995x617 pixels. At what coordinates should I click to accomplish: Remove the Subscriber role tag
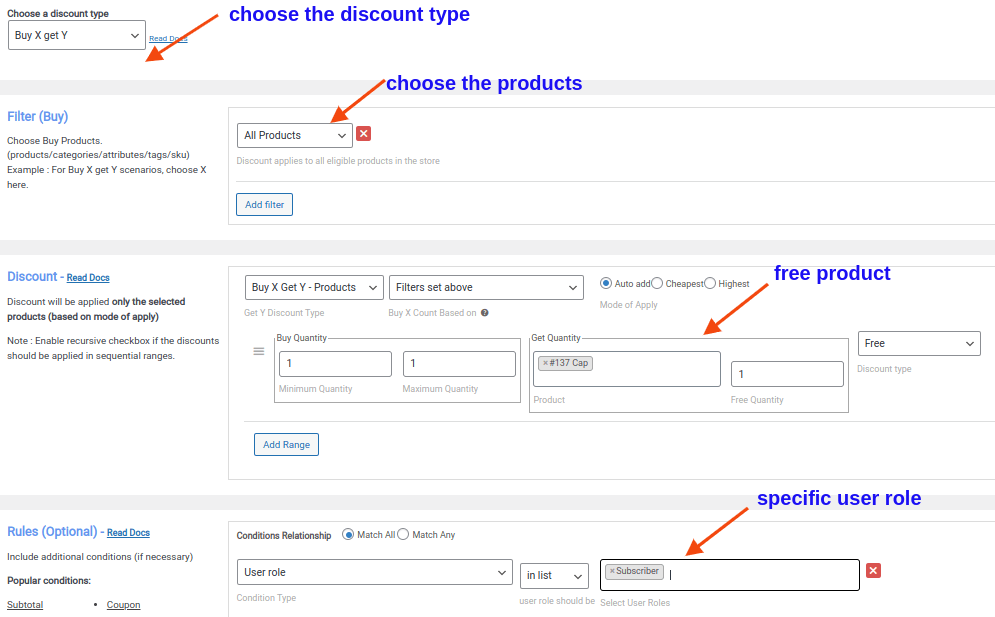click(x=612, y=571)
